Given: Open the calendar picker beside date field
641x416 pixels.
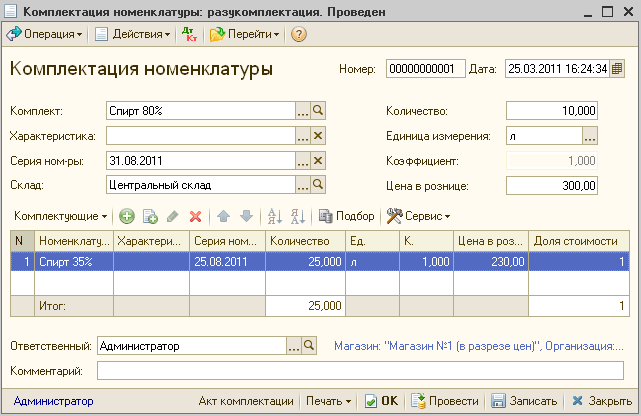Looking at the screenshot, I should click(617, 69).
